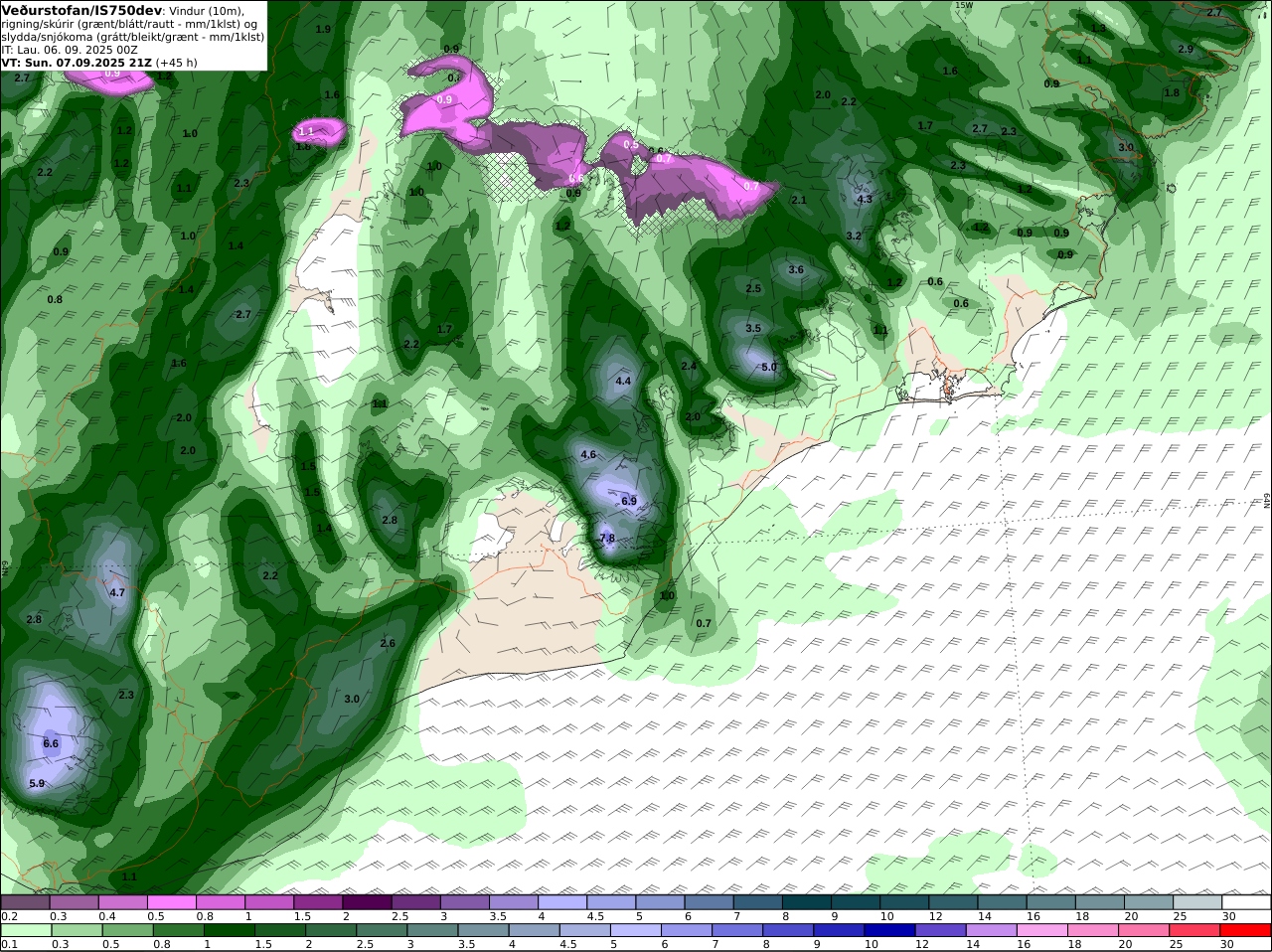Select the darkest green 1 swatch in rain legend

tap(229, 930)
